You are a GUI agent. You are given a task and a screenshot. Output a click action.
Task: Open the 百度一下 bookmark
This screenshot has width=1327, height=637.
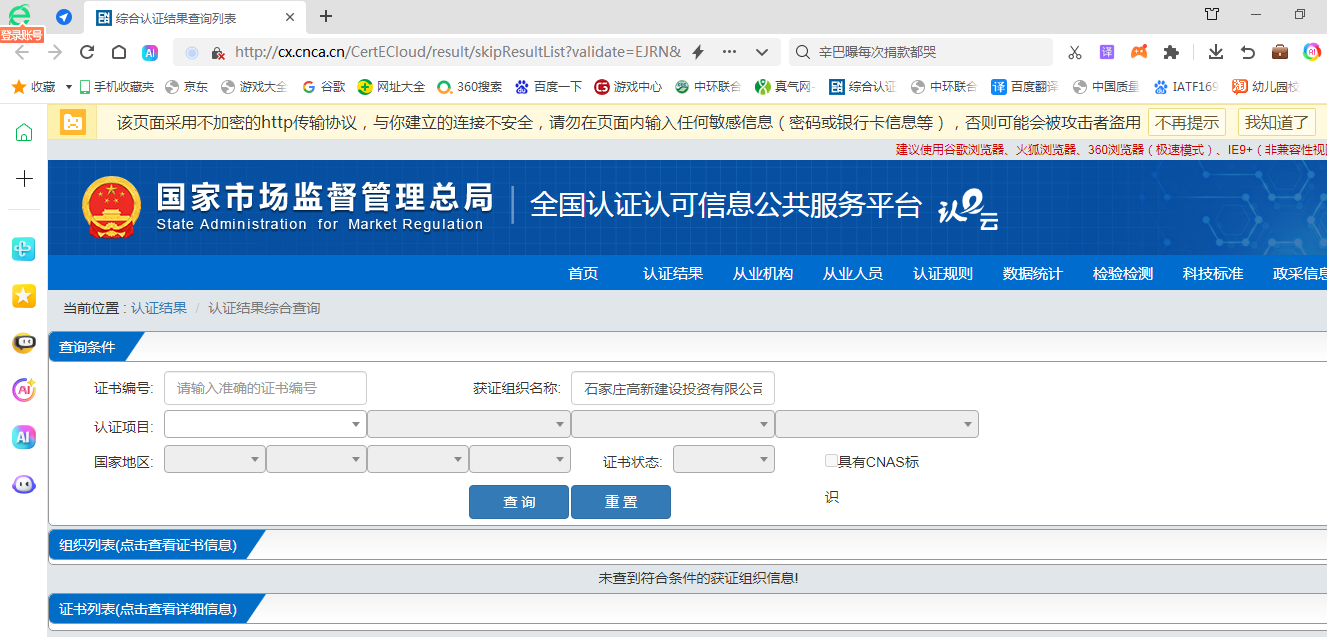(548, 87)
